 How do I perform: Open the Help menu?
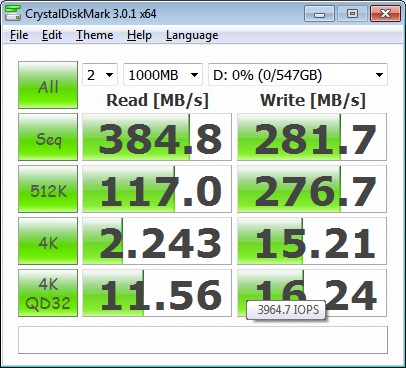click(139, 35)
